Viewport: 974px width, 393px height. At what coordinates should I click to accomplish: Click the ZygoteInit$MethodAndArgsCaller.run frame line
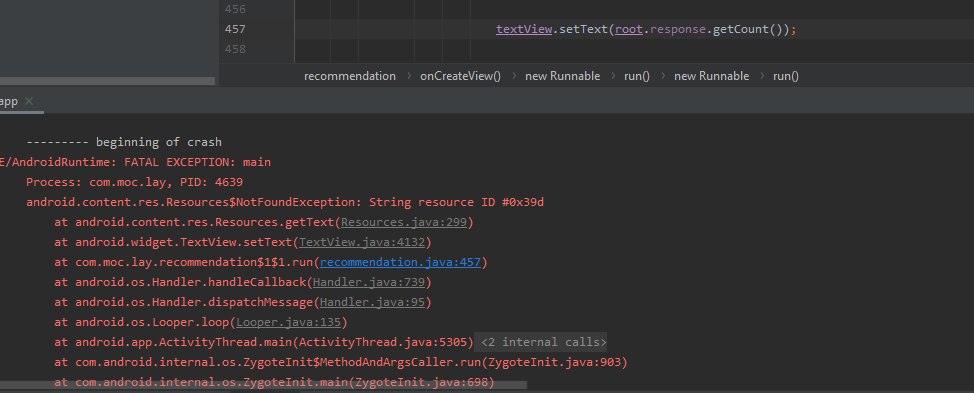341,362
